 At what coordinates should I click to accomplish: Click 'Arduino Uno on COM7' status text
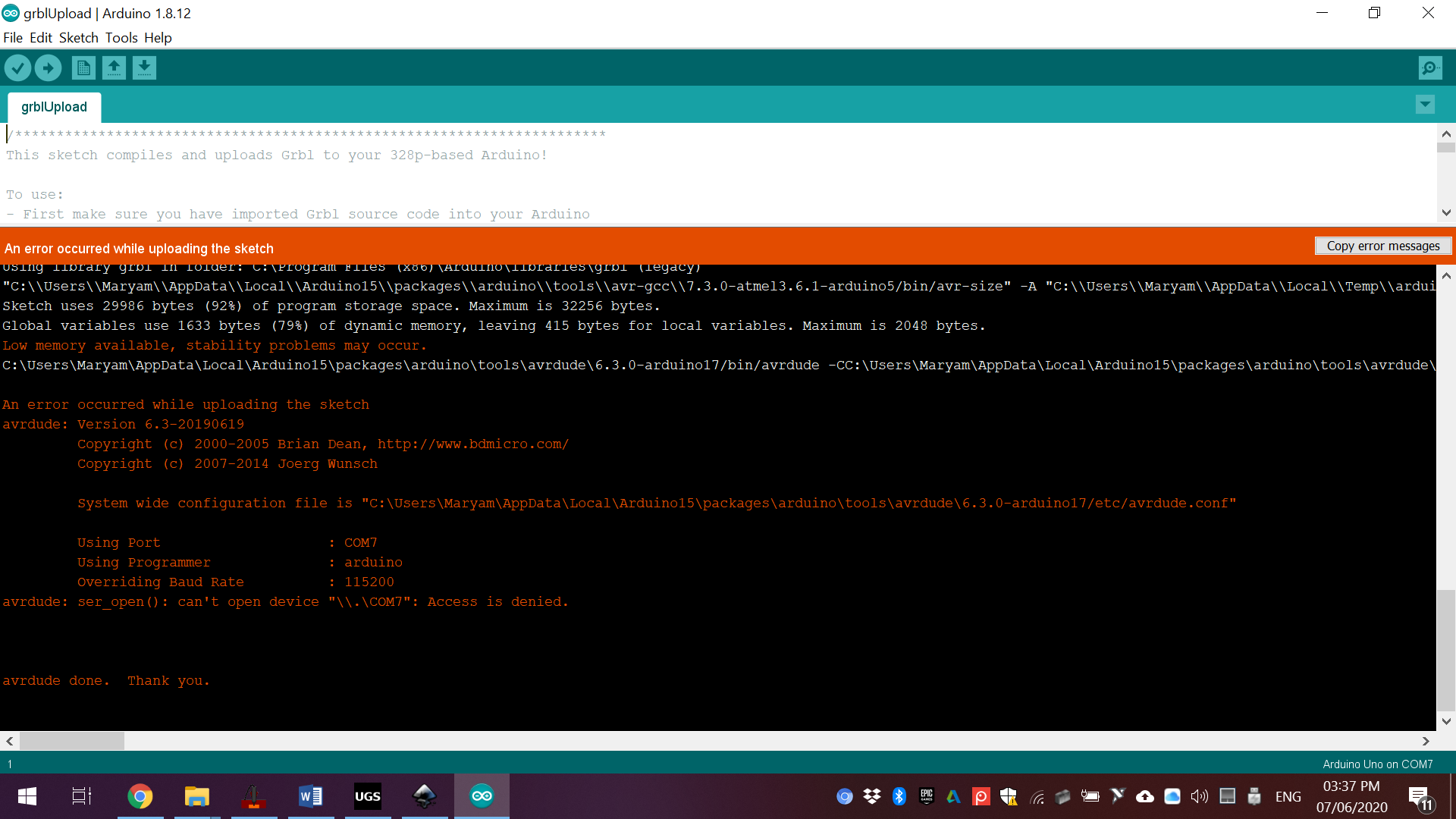click(x=1378, y=764)
